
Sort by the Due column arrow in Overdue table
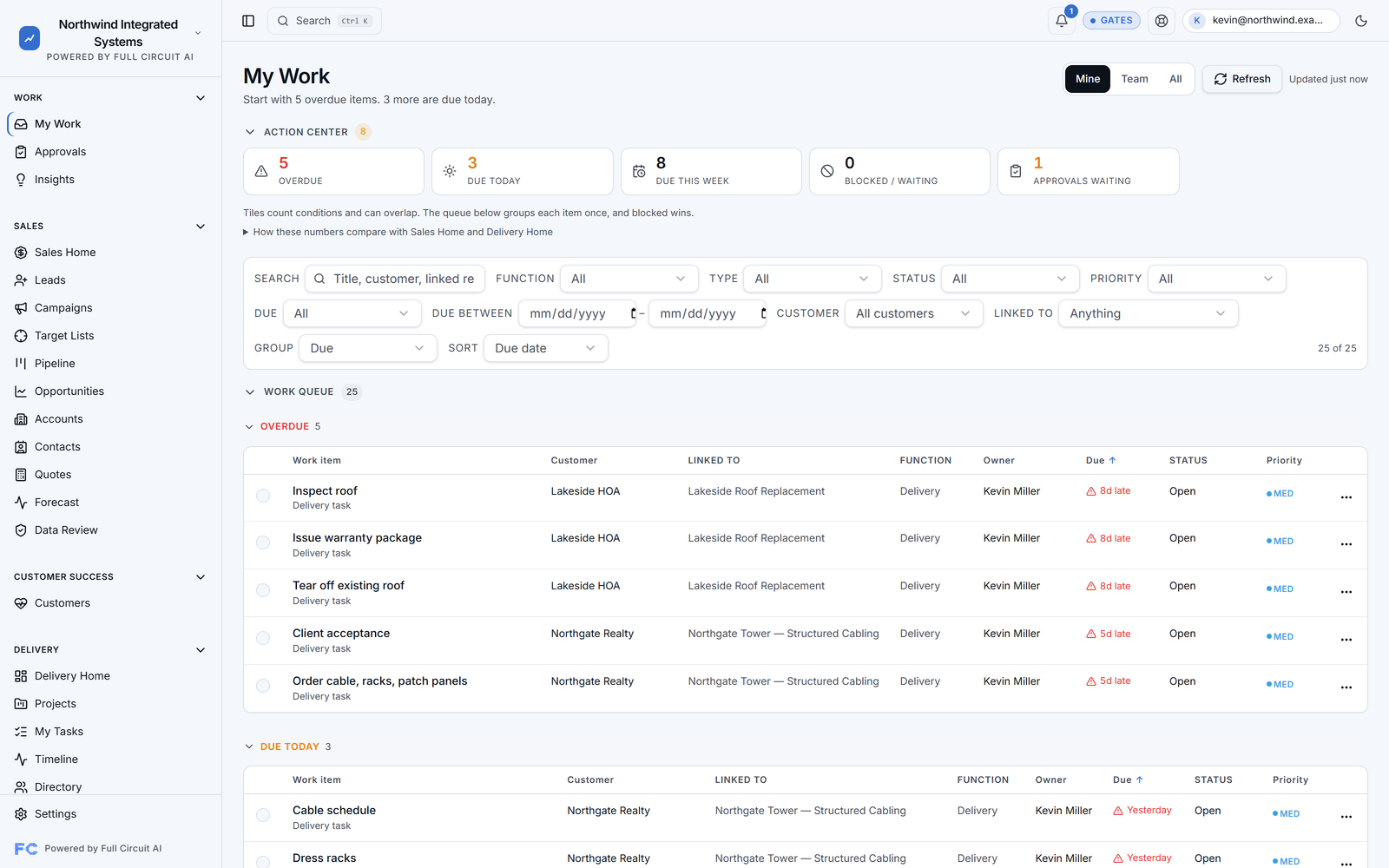[x=1112, y=461]
